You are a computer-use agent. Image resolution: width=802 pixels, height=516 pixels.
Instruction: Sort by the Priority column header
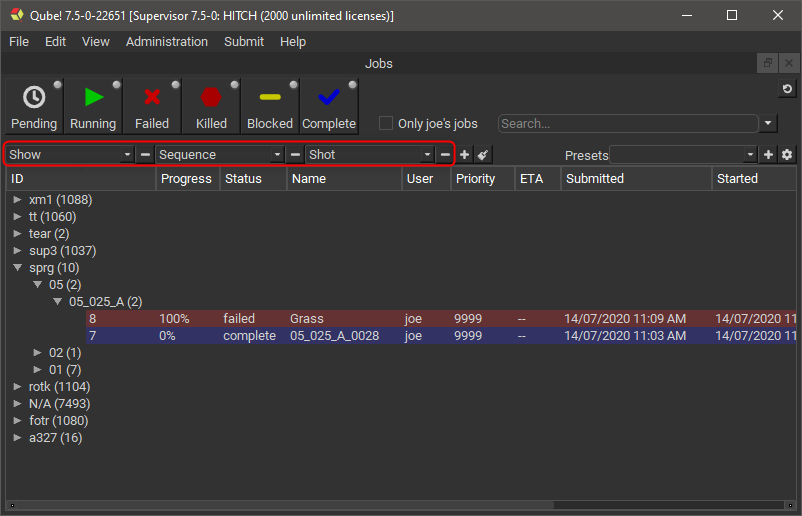pos(475,179)
